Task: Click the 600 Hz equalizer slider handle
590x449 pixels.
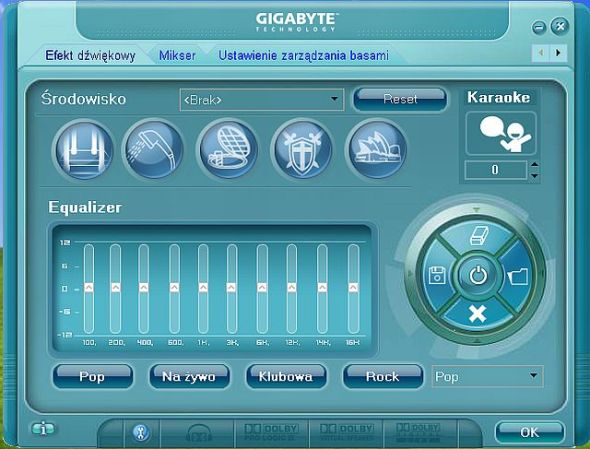Action: 174,288
